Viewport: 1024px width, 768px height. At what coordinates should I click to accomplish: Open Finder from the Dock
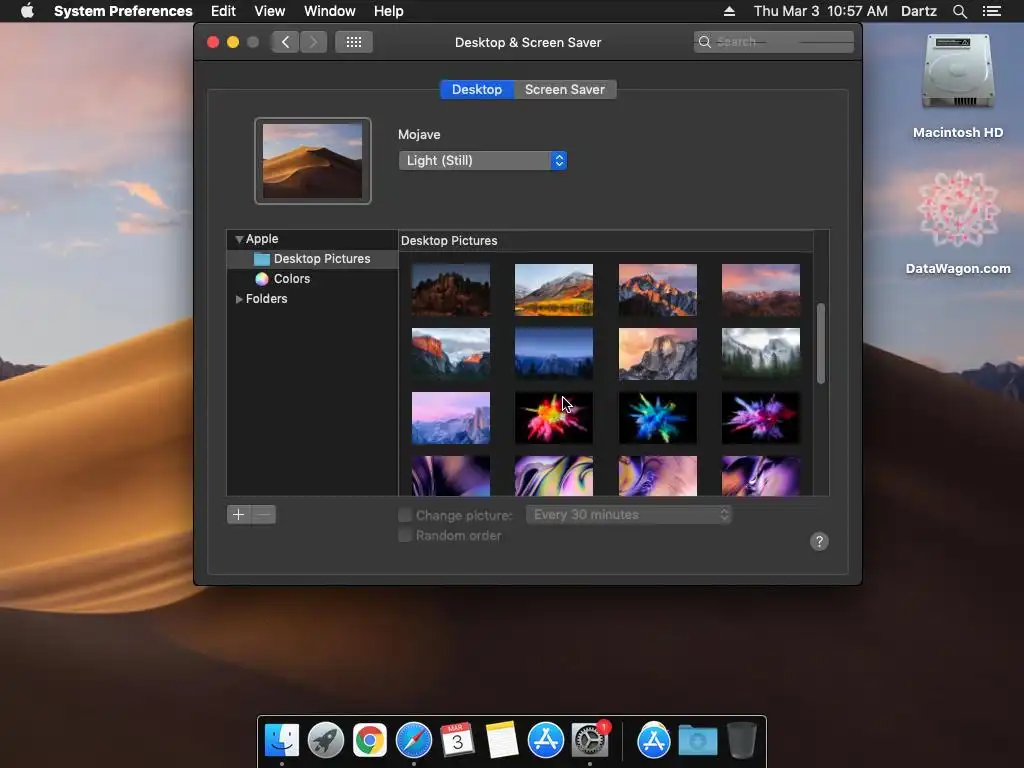282,740
